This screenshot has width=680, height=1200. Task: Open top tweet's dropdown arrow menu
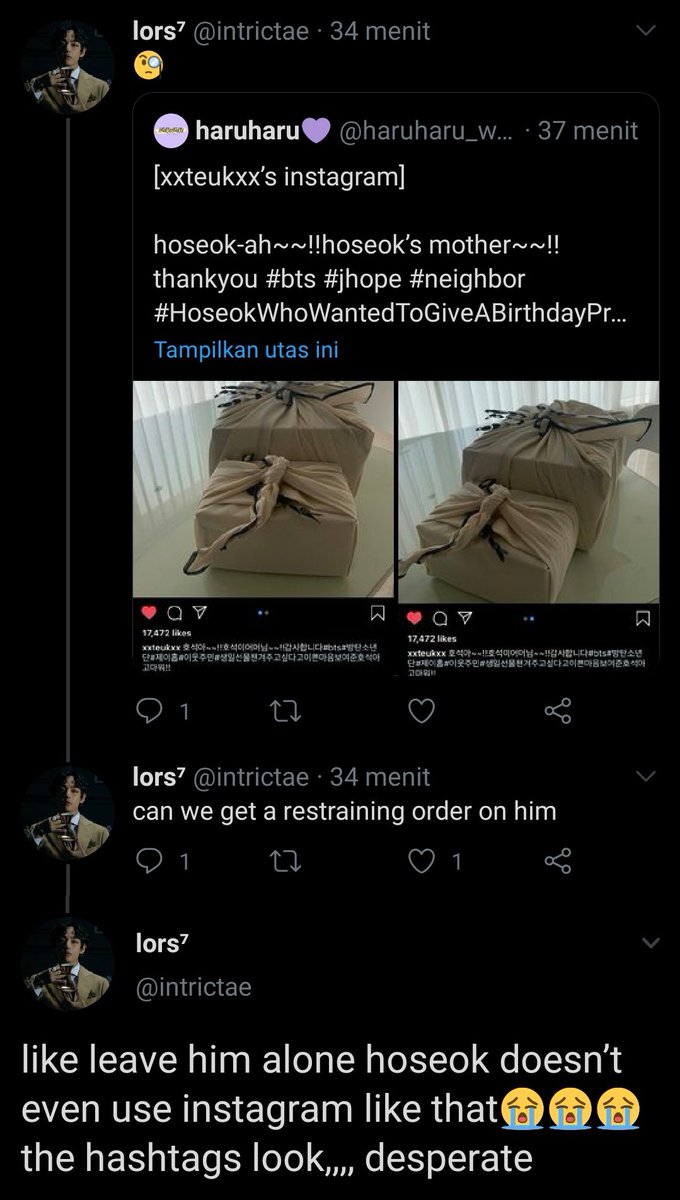point(648,32)
